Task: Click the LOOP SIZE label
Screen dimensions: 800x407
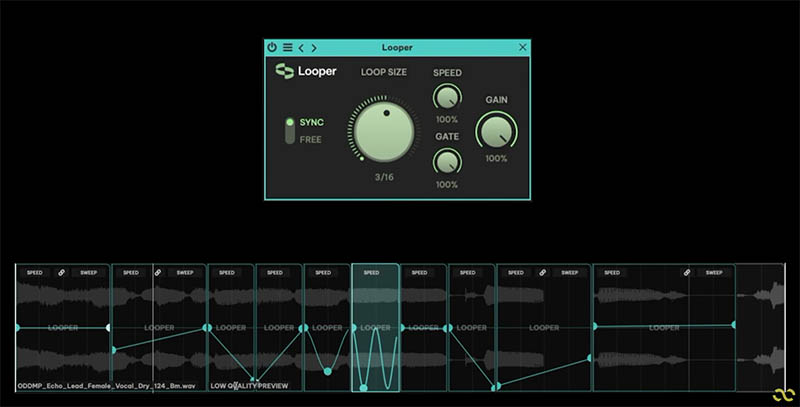Action: tap(384, 72)
